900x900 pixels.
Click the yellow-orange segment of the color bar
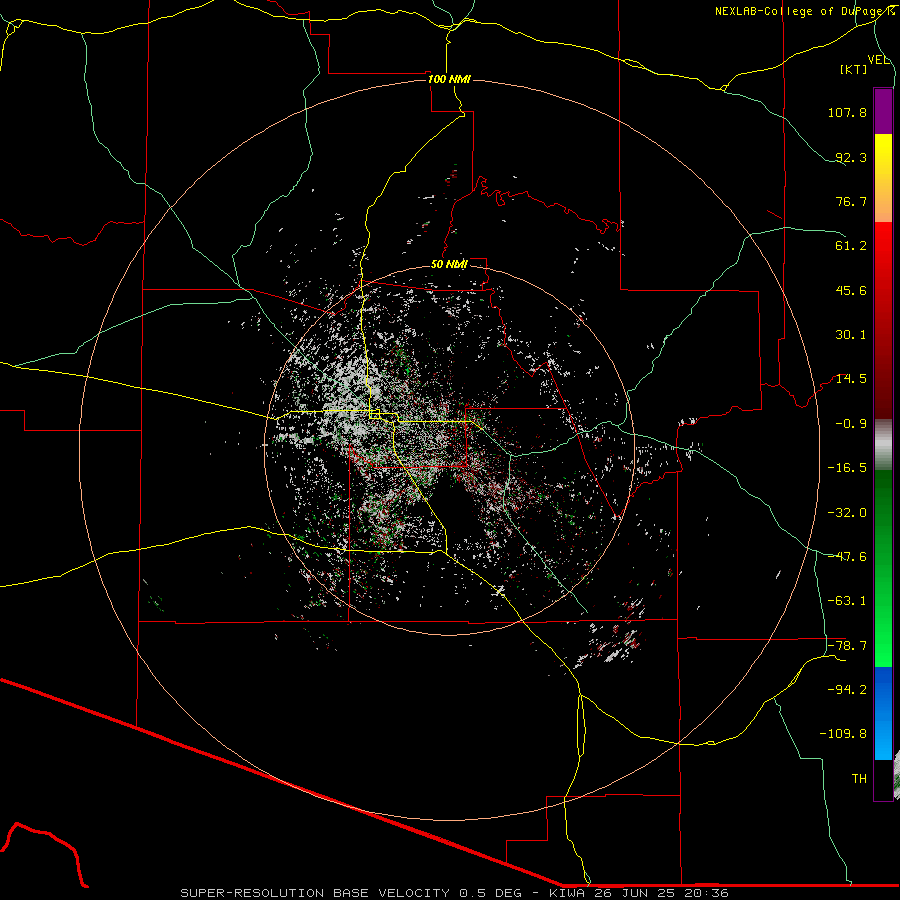tap(883, 178)
